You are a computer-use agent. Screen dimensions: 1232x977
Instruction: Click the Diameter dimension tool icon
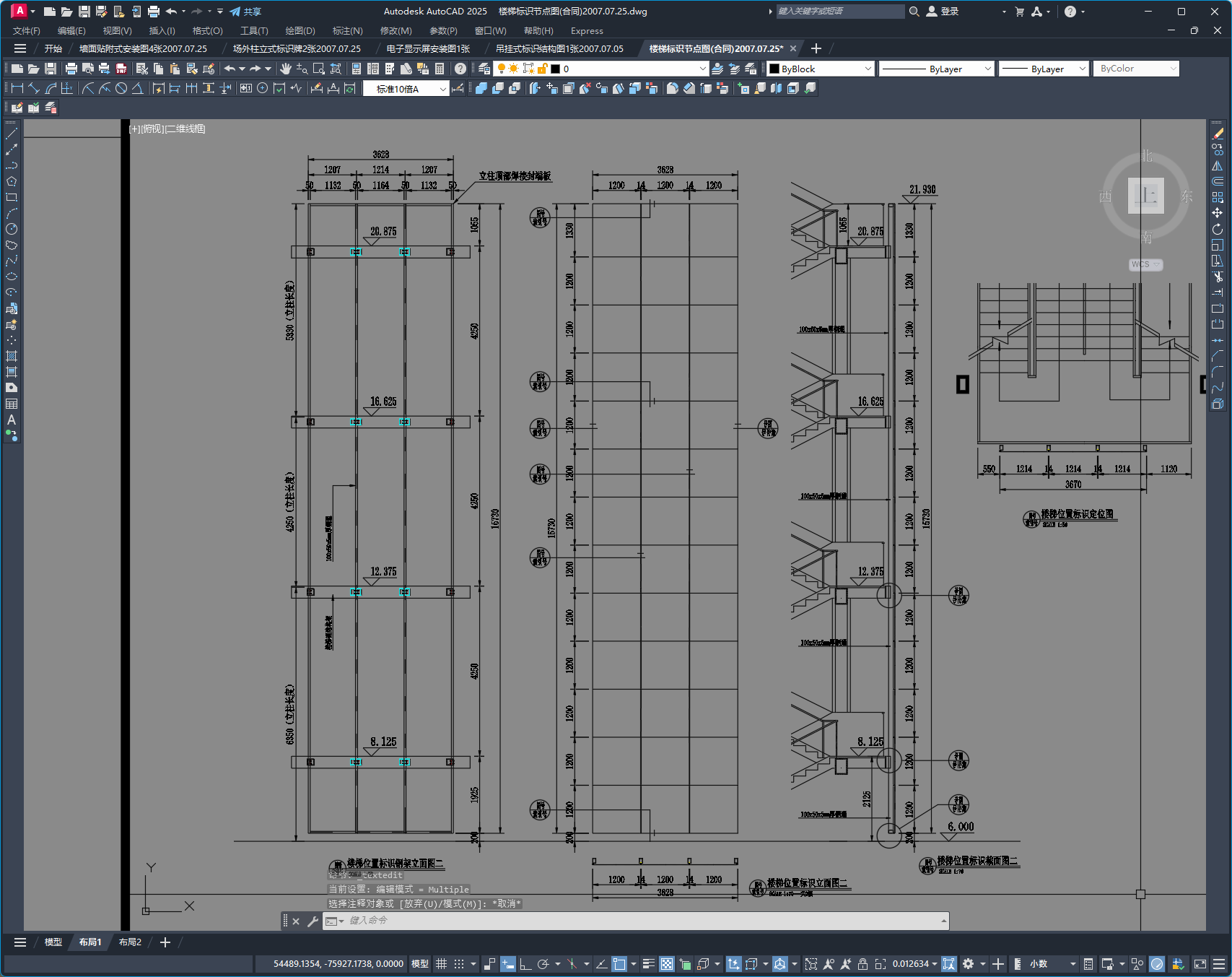121,88
